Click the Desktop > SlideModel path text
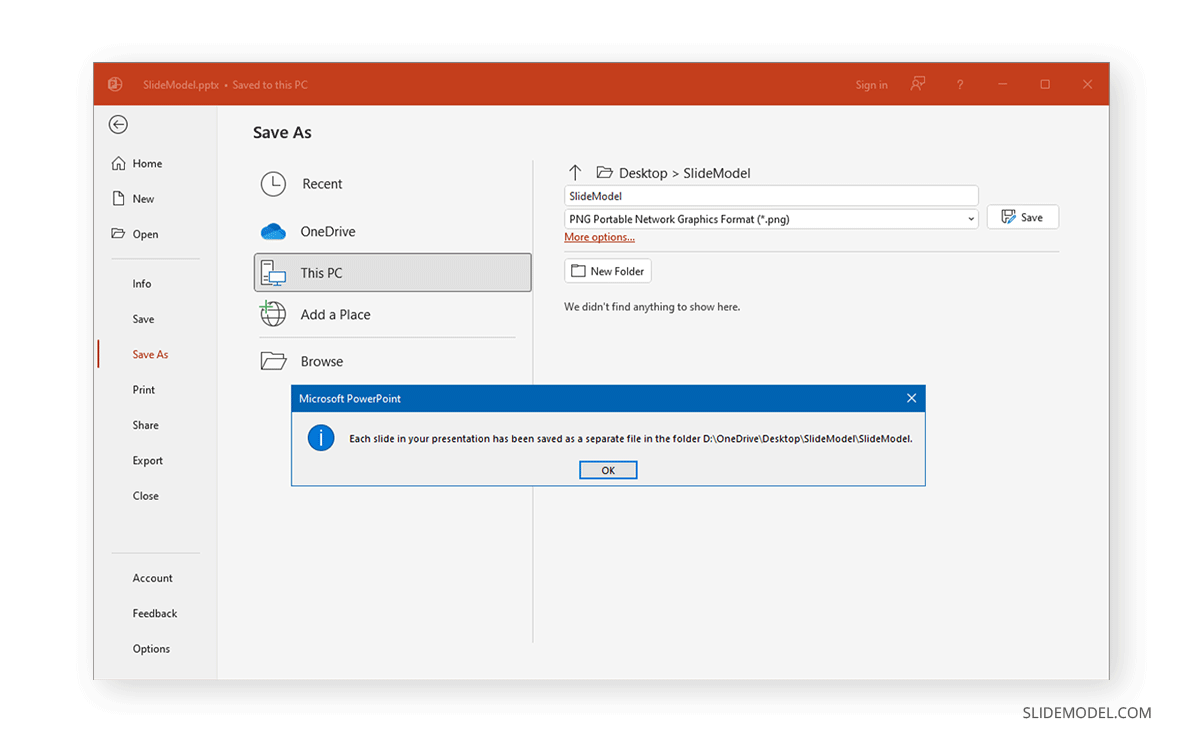This screenshot has width=1200, height=743. tap(684, 173)
